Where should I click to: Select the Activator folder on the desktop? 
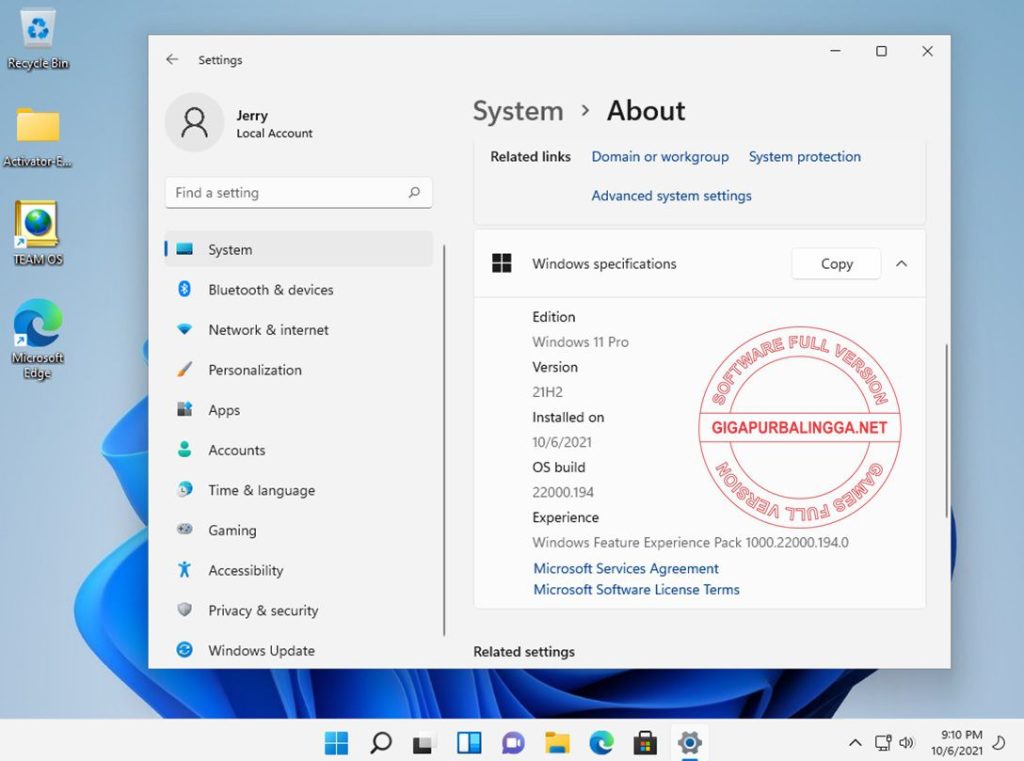(x=38, y=137)
